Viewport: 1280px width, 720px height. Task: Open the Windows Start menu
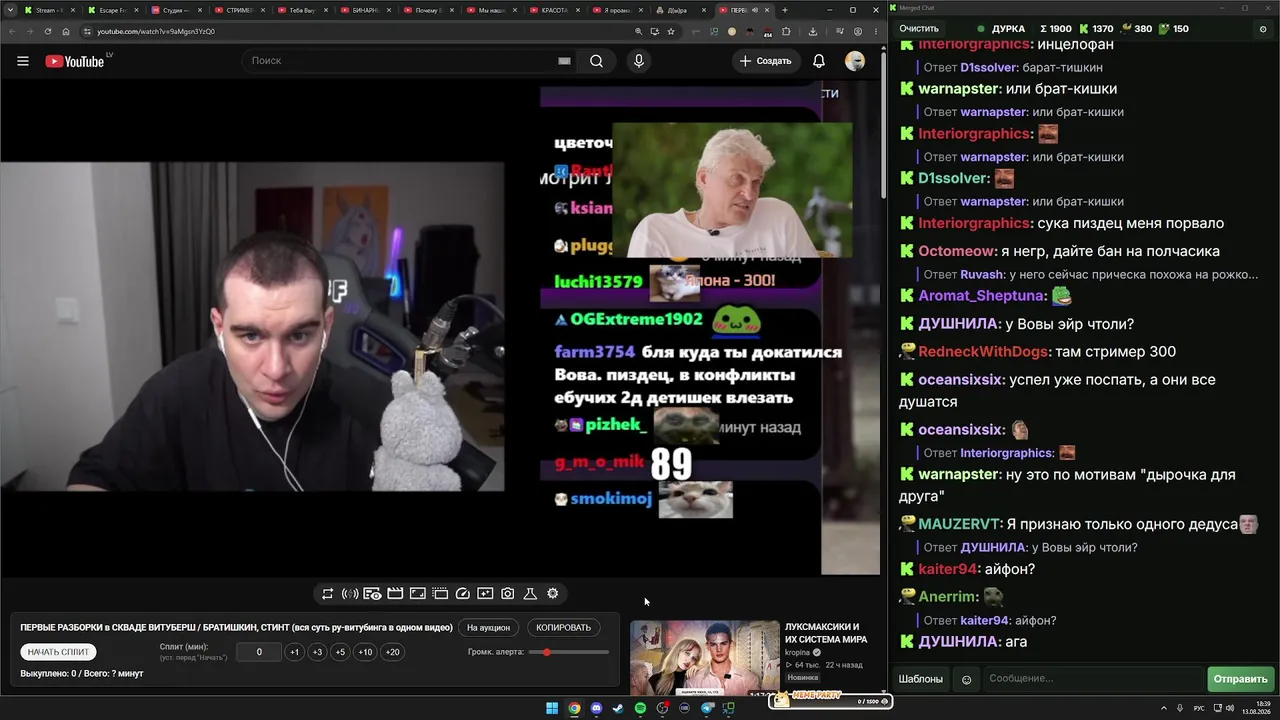552,709
